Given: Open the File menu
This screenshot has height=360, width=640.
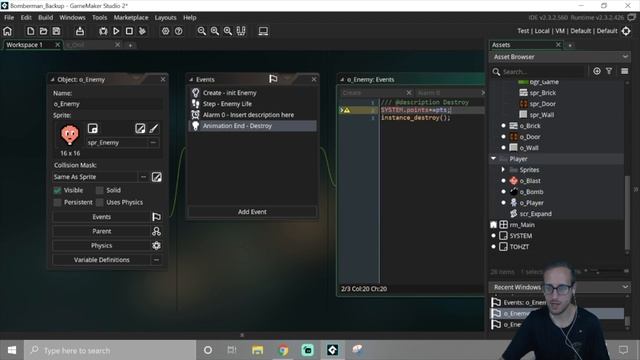Looking at the screenshot, I should [x=9, y=18].
